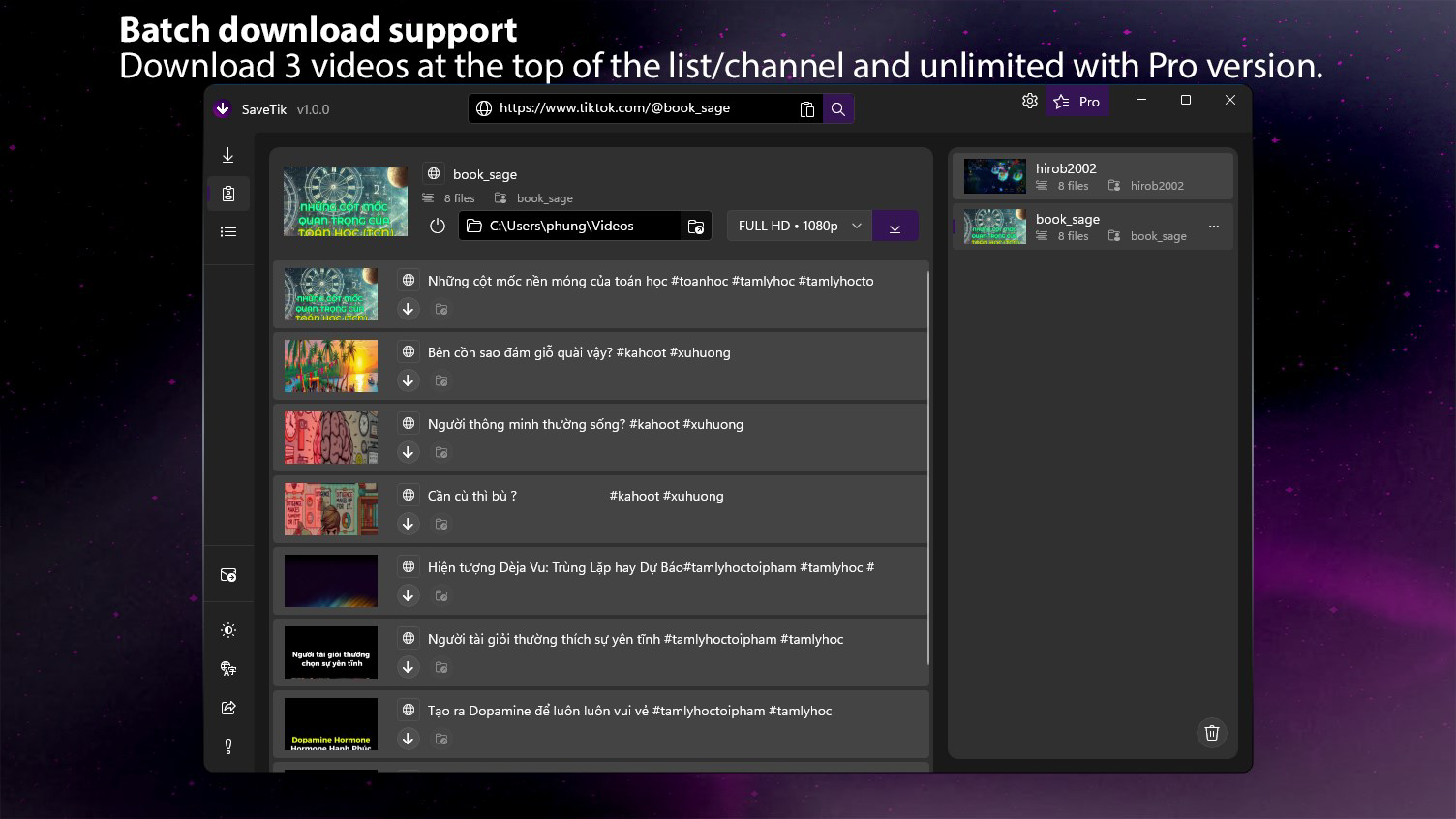Open the folder for "Tạo ra Dopamine" video
Screen dimensions: 1456x819
(441, 739)
